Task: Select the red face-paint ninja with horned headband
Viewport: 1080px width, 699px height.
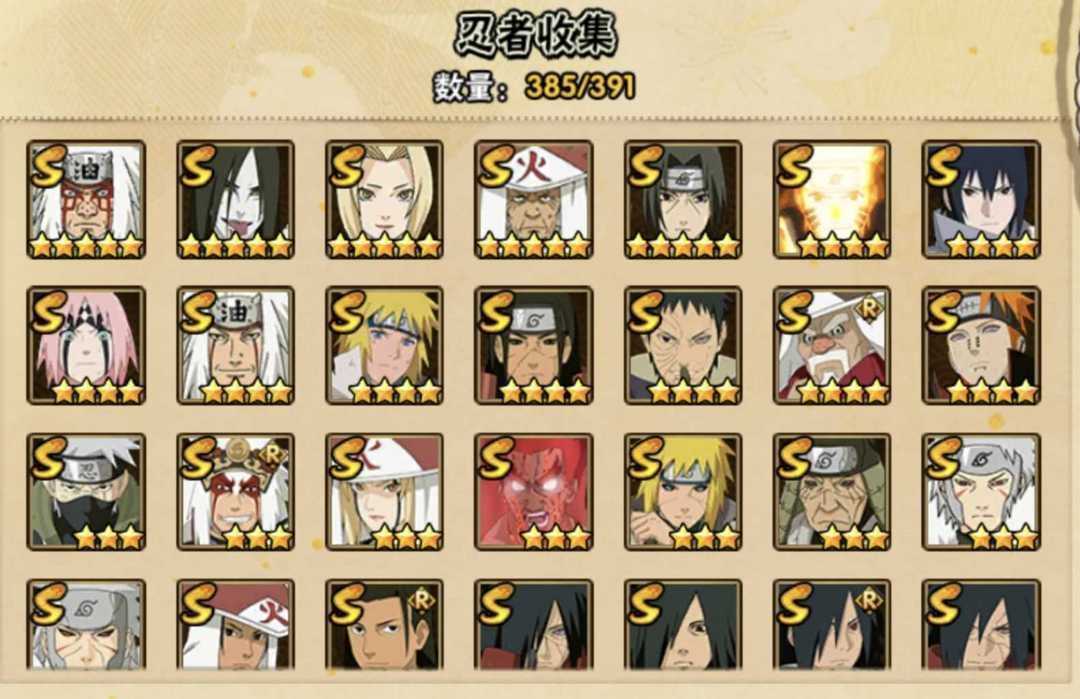Action: [236, 492]
